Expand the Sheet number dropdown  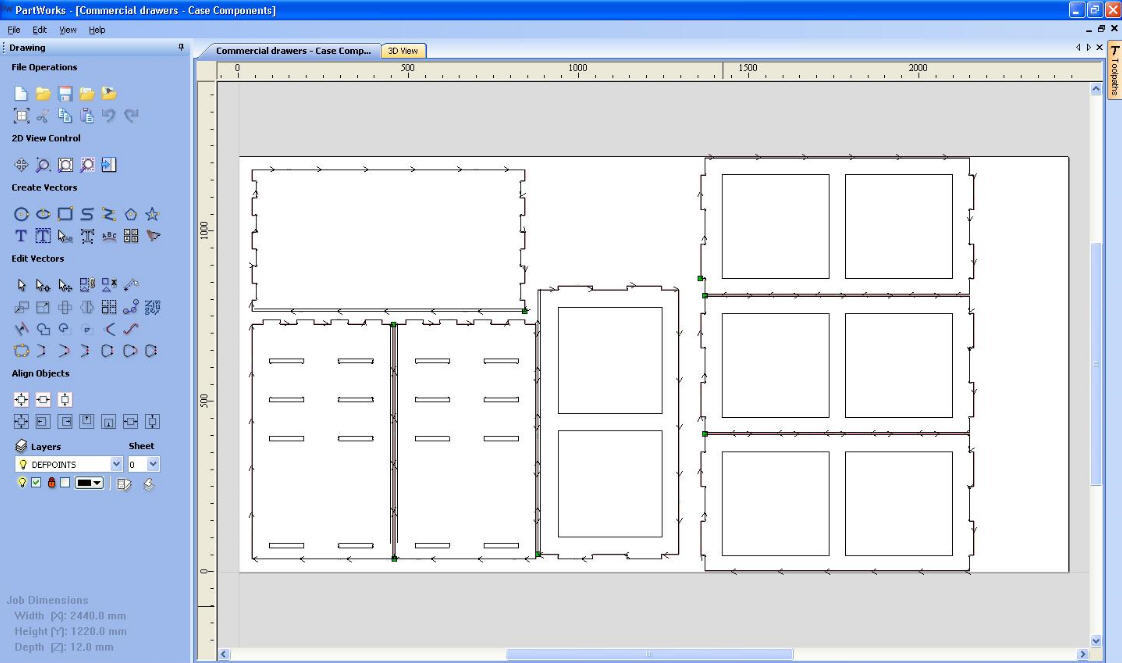pos(152,464)
